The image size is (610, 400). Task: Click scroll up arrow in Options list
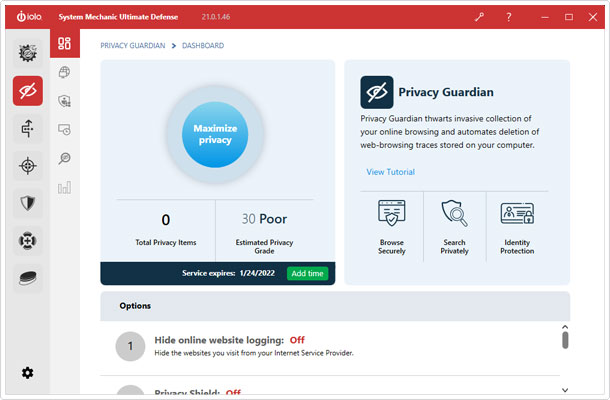pyautogui.click(x=565, y=327)
